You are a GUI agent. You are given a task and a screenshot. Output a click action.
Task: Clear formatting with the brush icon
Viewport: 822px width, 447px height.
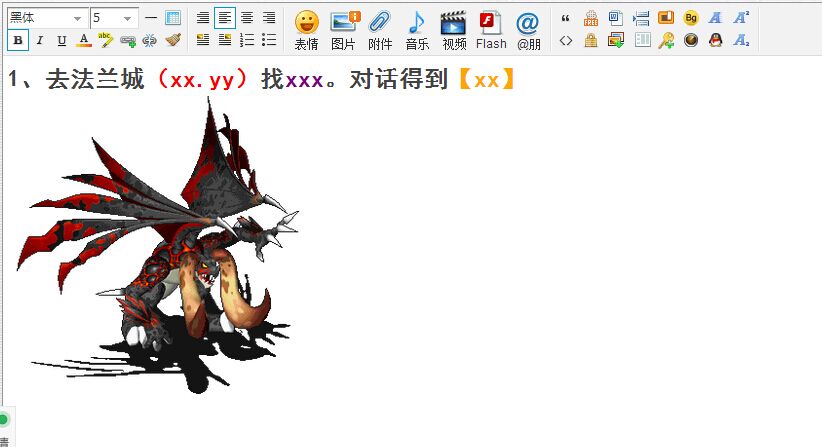click(173, 41)
